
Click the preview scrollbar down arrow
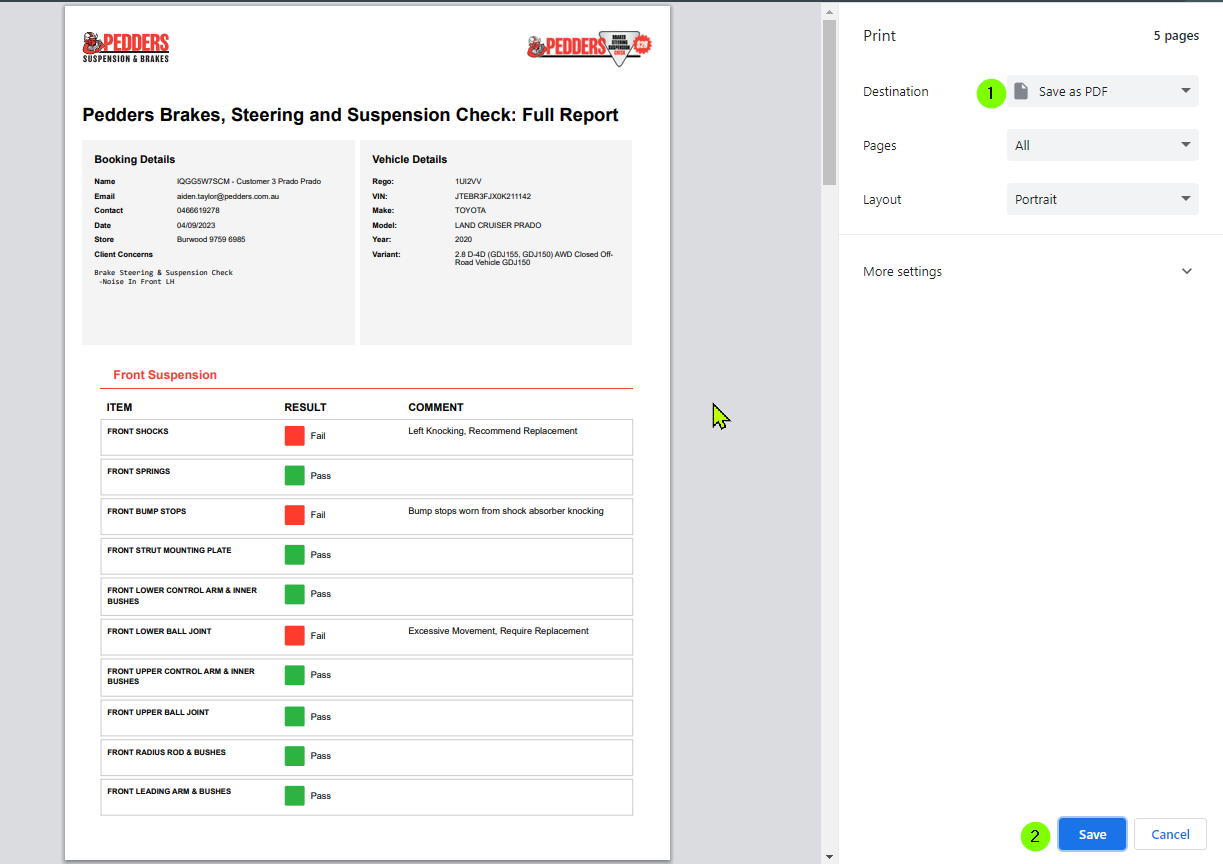pyautogui.click(x=829, y=856)
